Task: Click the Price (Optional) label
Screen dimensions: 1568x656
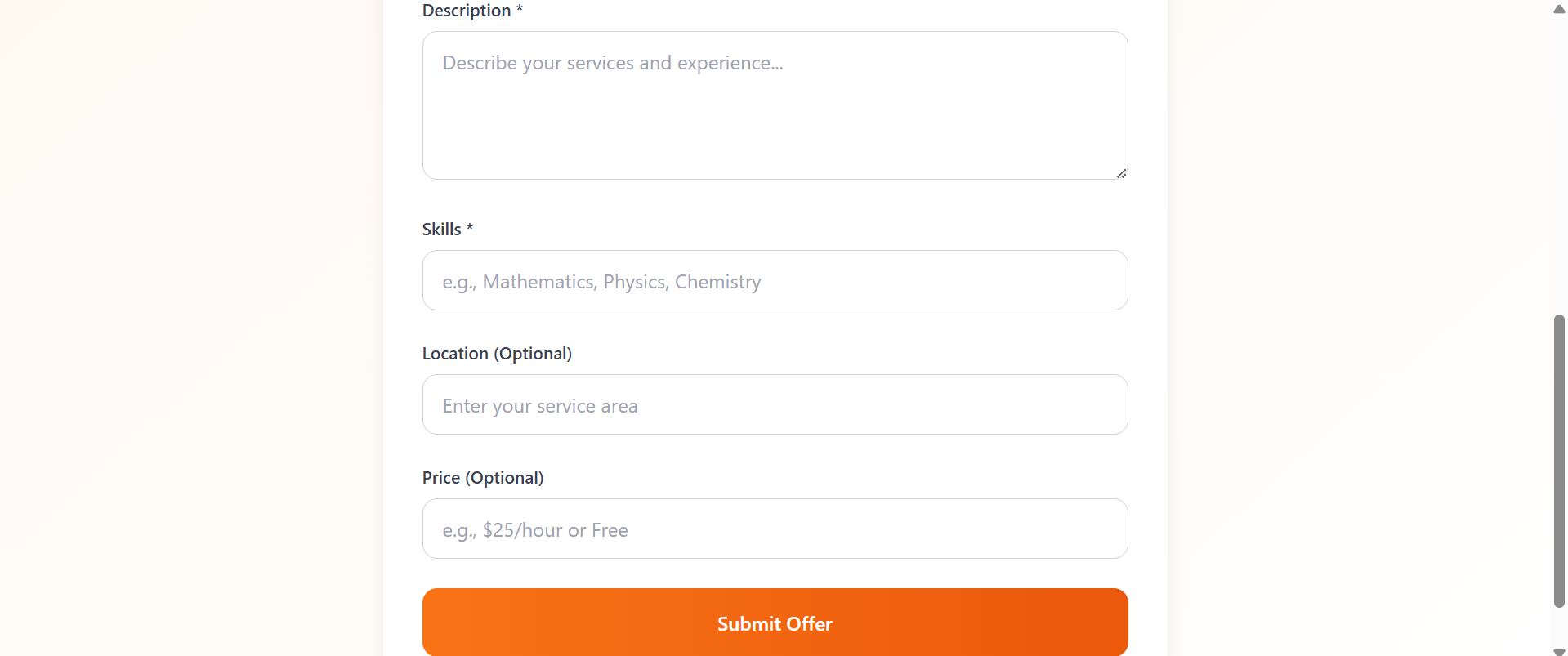Action: tap(482, 478)
